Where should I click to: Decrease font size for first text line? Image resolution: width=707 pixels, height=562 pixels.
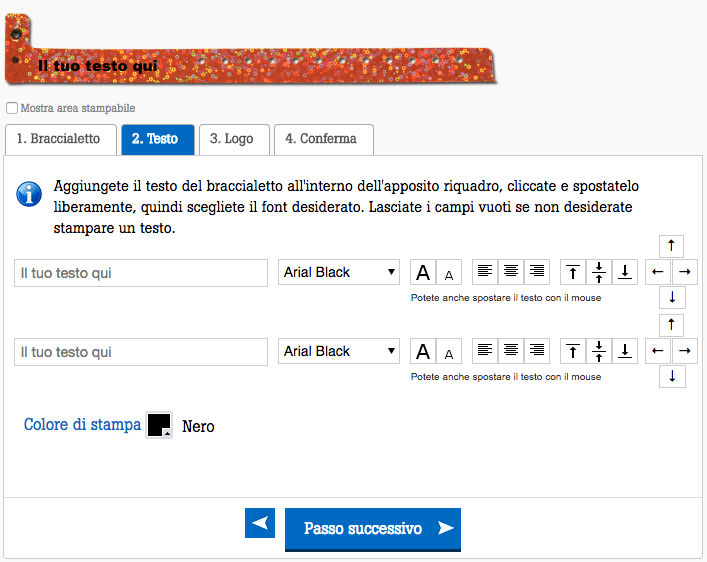coord(449,272)
